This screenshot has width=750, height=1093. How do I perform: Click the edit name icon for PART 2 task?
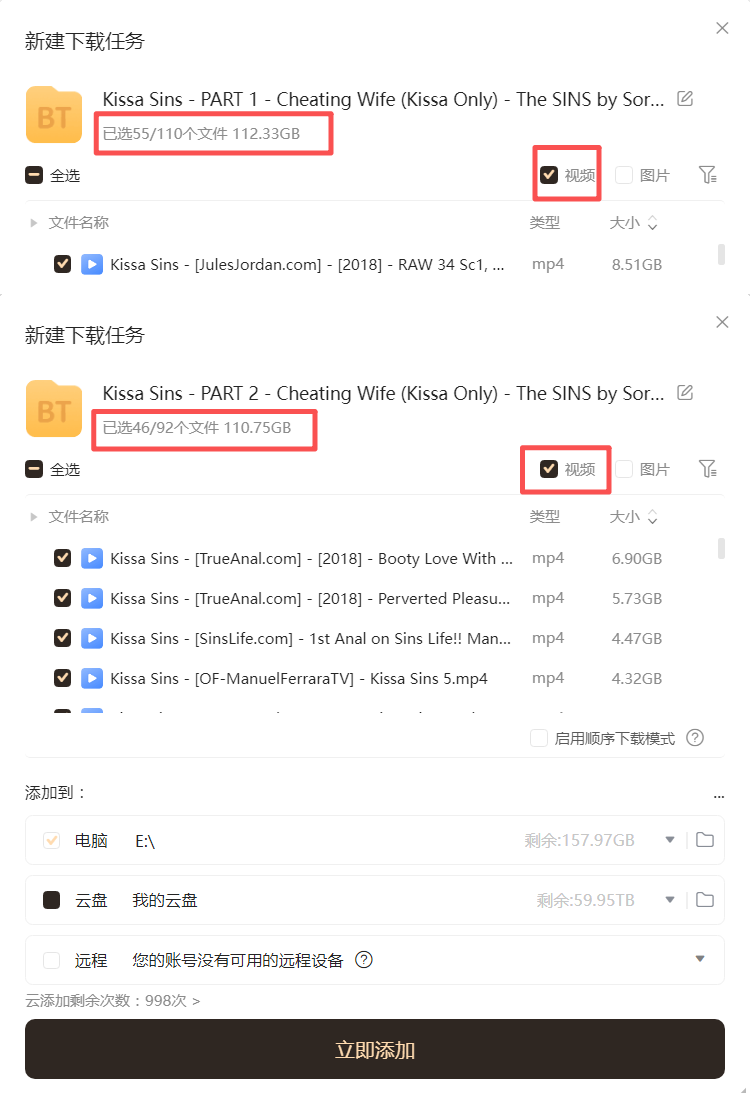tap(685, 392)
